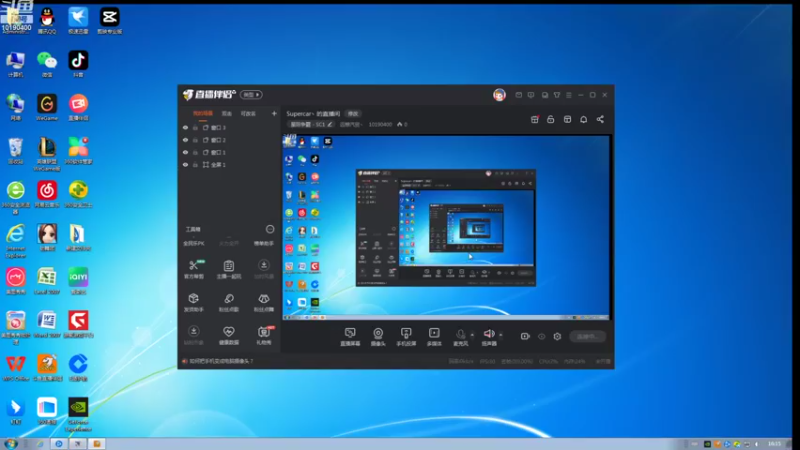This screenshot has height=450, width=800.
Task: Expand the microphone options arrow
Action: tap(472, 335)
